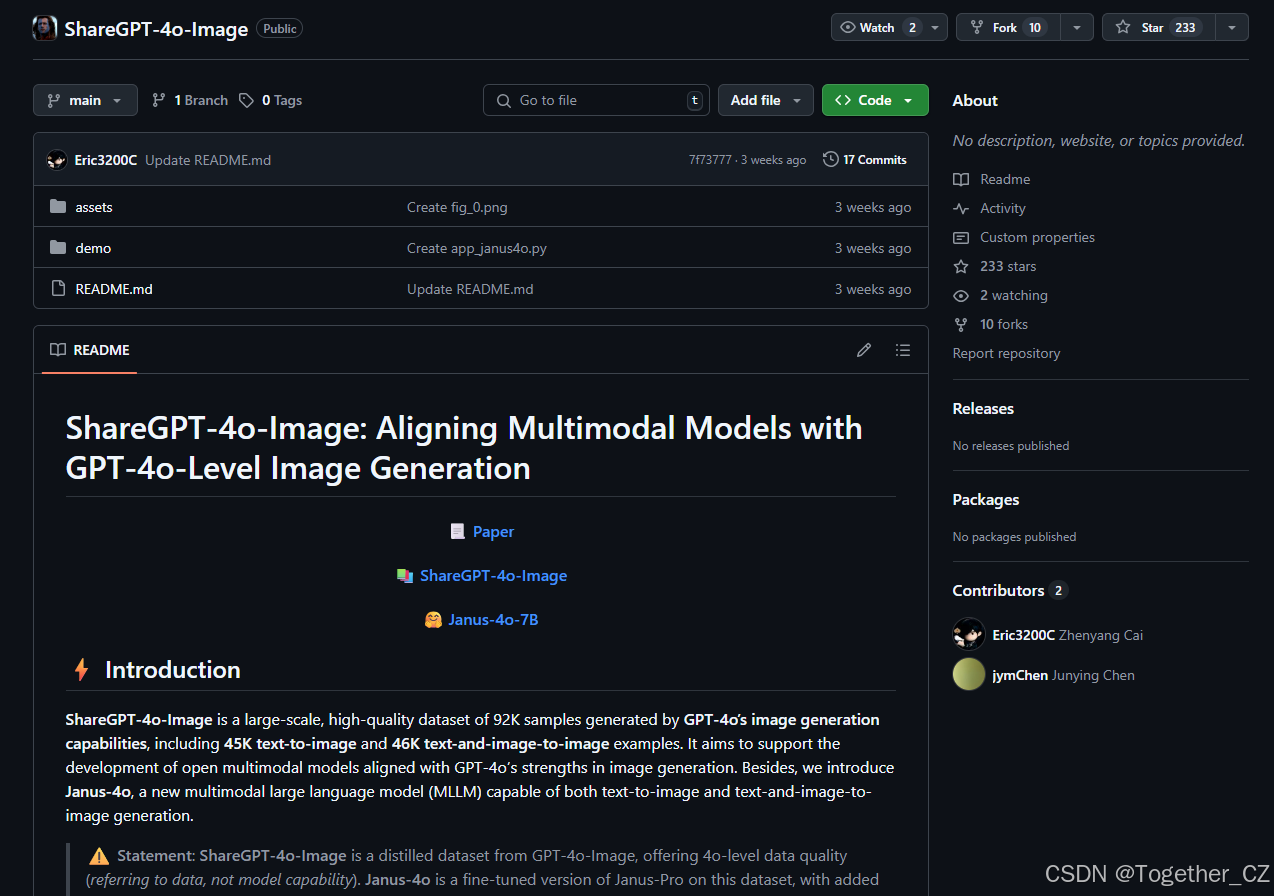The width and height of the screenshot is (1274, 896).
Task: Click Report repository
Action: (1006, 353)
